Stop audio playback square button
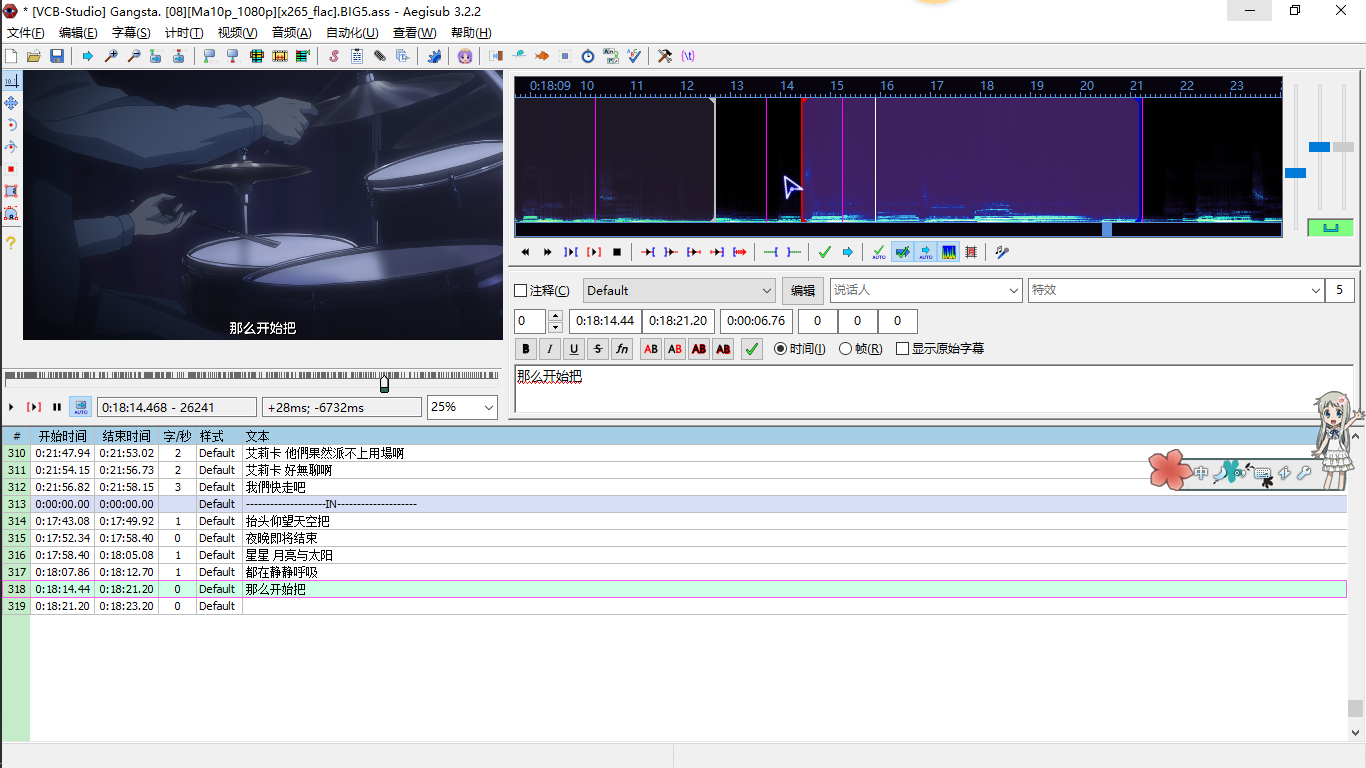The image size is (1366, 768). click(617, 252)
